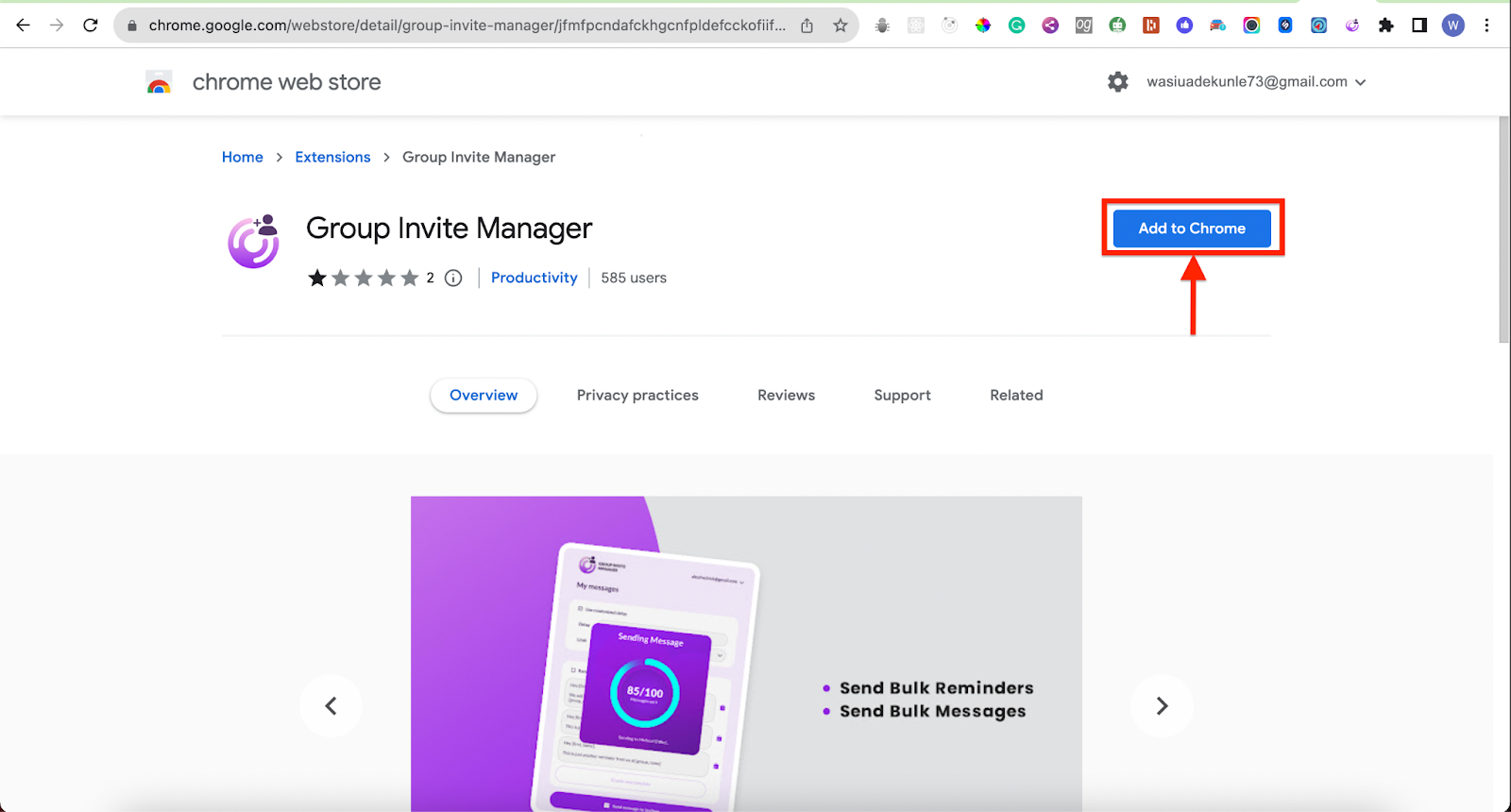Click the browser forward arrow

tap(57, 25)
